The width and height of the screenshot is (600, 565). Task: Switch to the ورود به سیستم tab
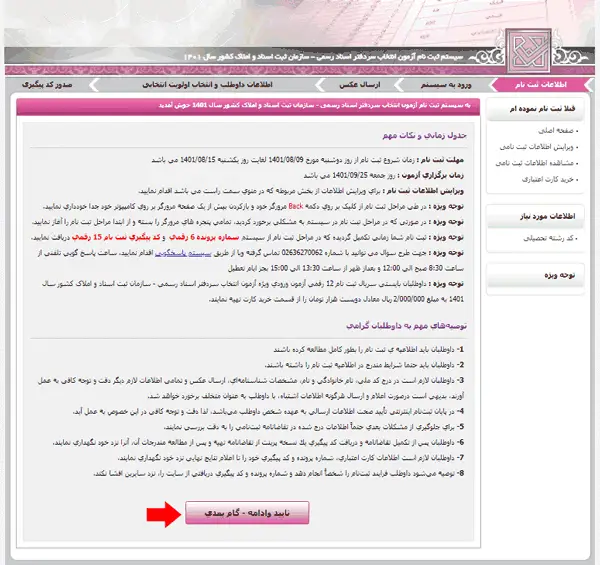click(x=444, y=86)
